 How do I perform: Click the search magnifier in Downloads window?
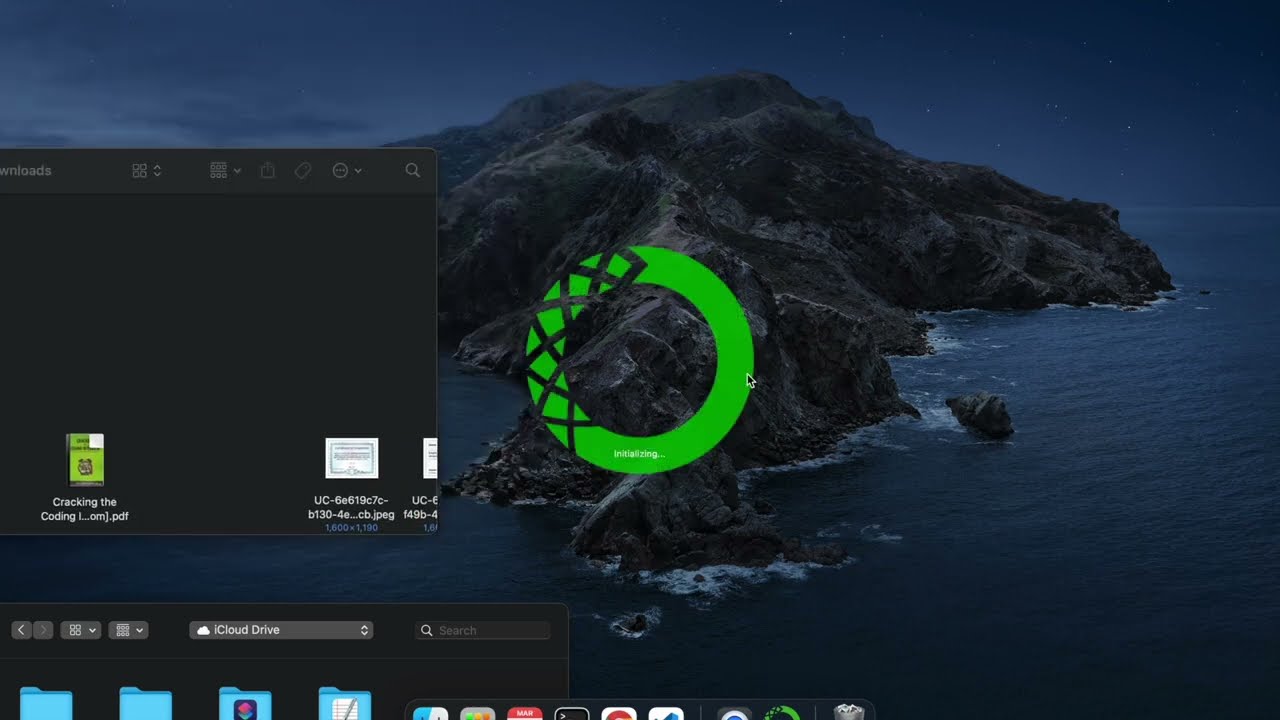412,171
